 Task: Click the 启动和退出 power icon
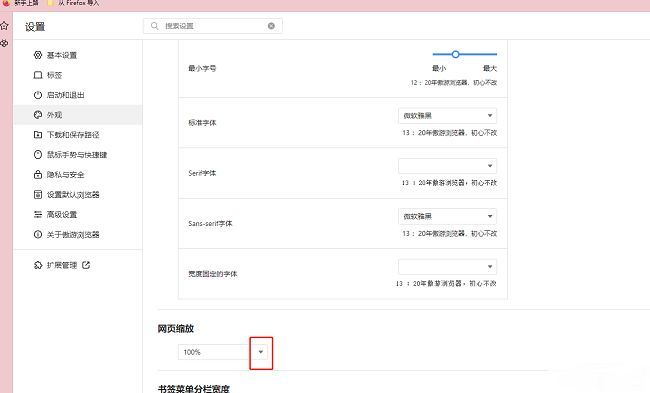coord(38,95)
